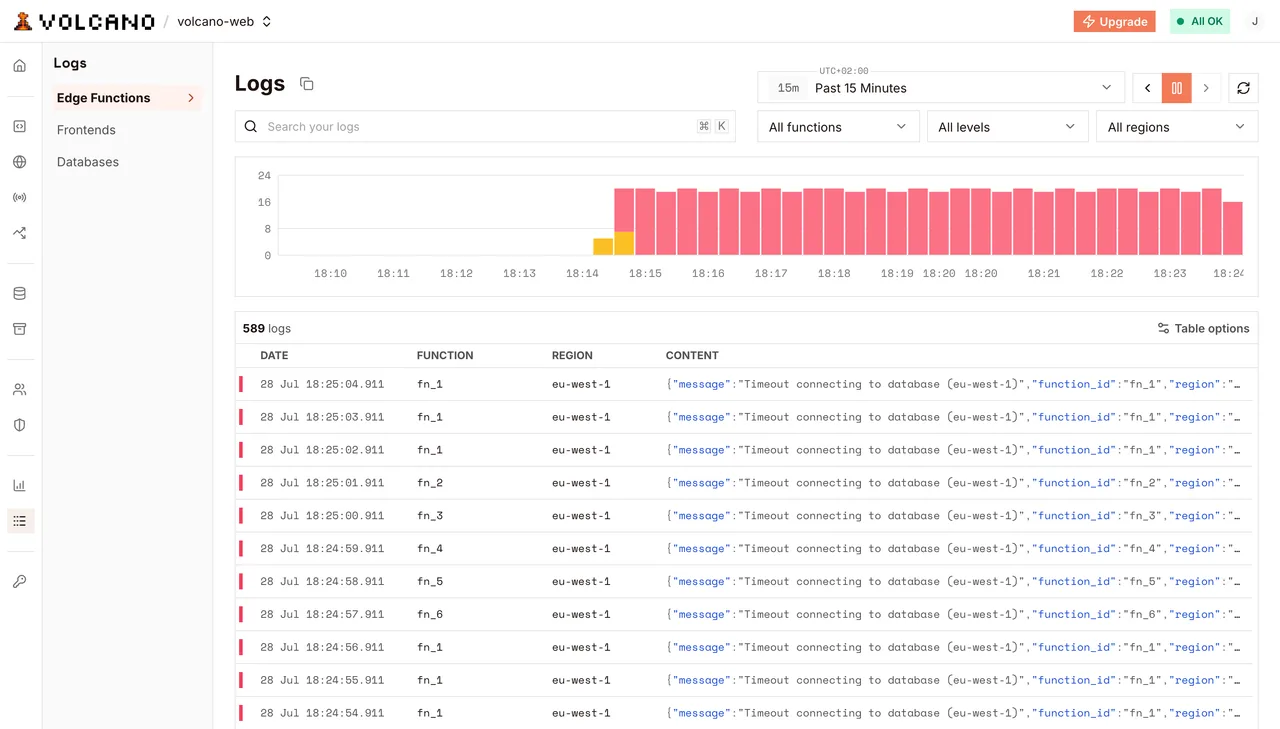Open the volcano-web project switcher
This screenshot has height=729, width=1280.
click(224, 21)
